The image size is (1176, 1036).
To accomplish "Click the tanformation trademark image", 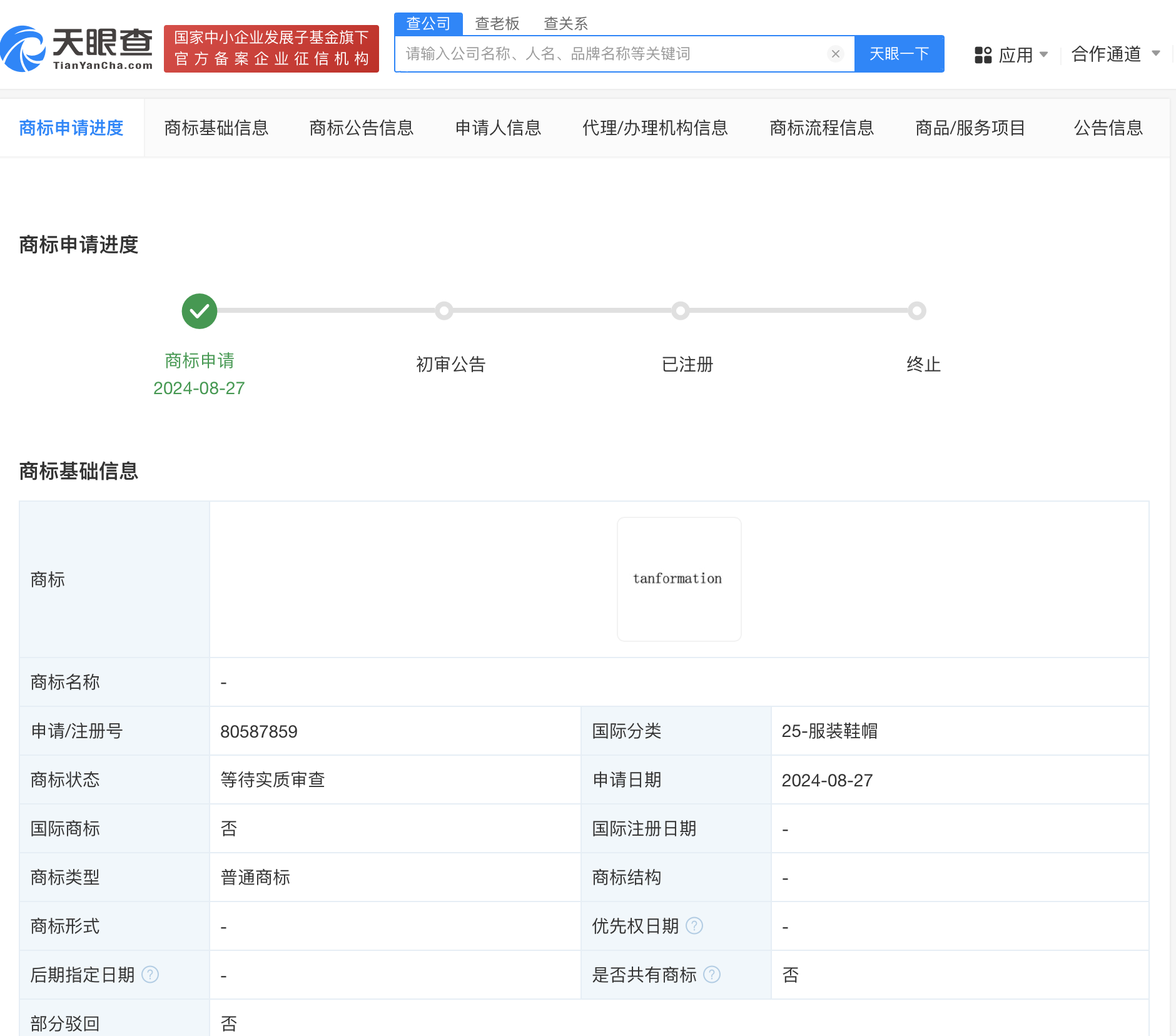I will pyautogui.click(x=679, y=579).
